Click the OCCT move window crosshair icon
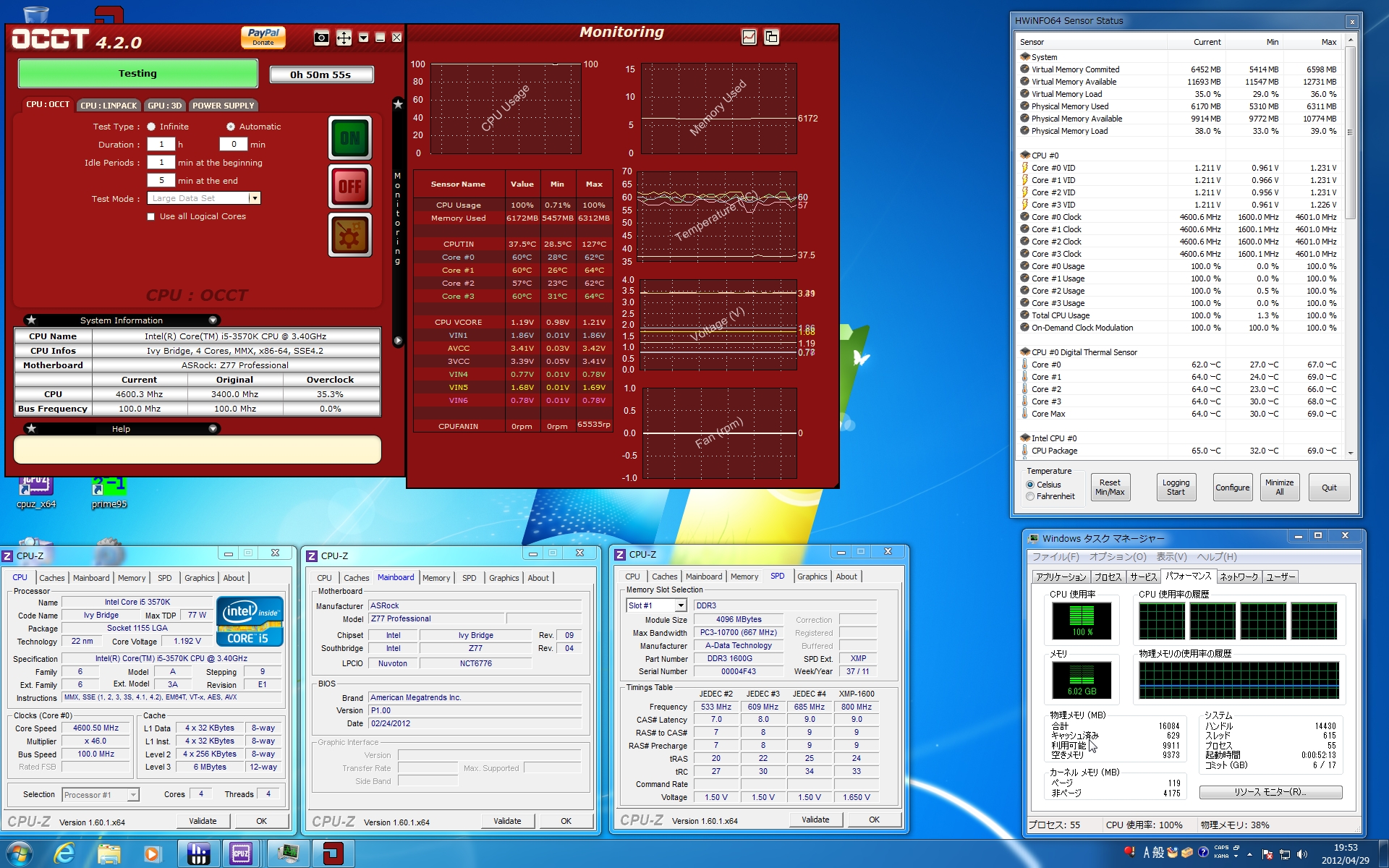 pos(344,38)
